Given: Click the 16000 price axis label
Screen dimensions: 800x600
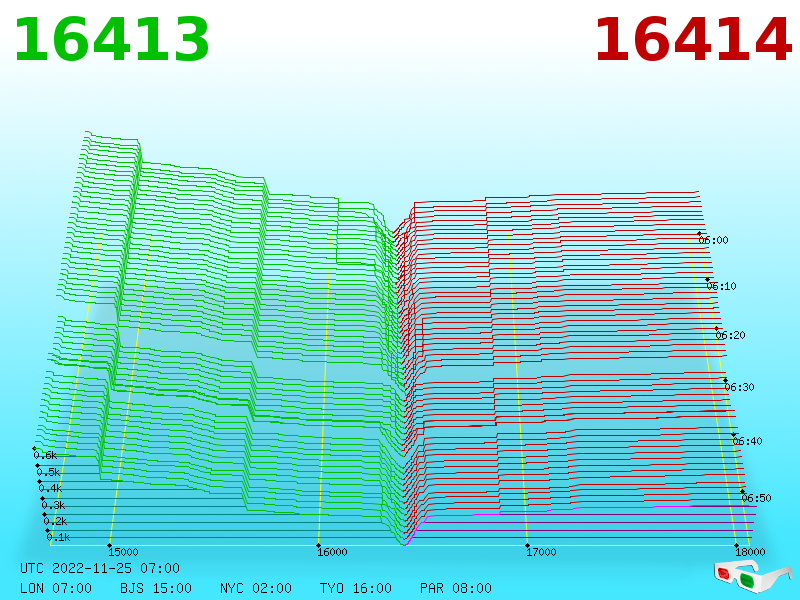Looking at the screenshot, I should pos(332,552).
